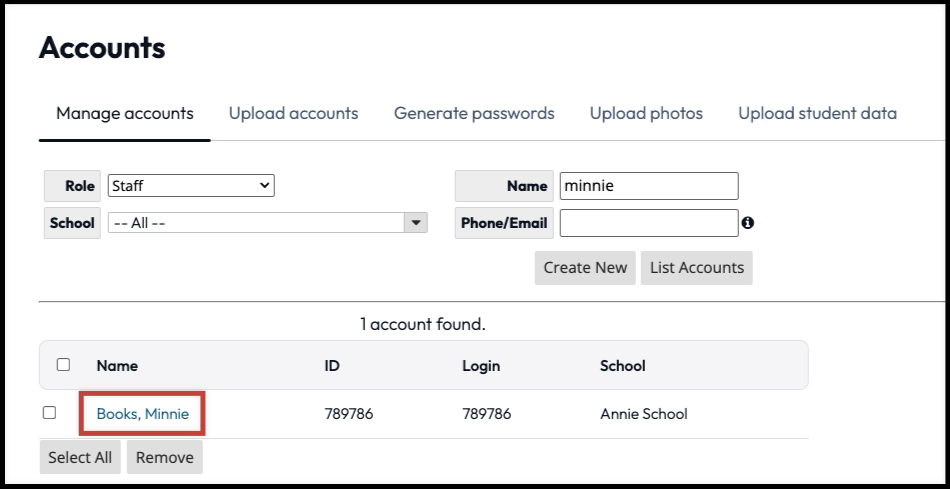This screenshot has width=950, height=489.
Task: Focus the Name field containing minnie
Action: coord(648,186)
